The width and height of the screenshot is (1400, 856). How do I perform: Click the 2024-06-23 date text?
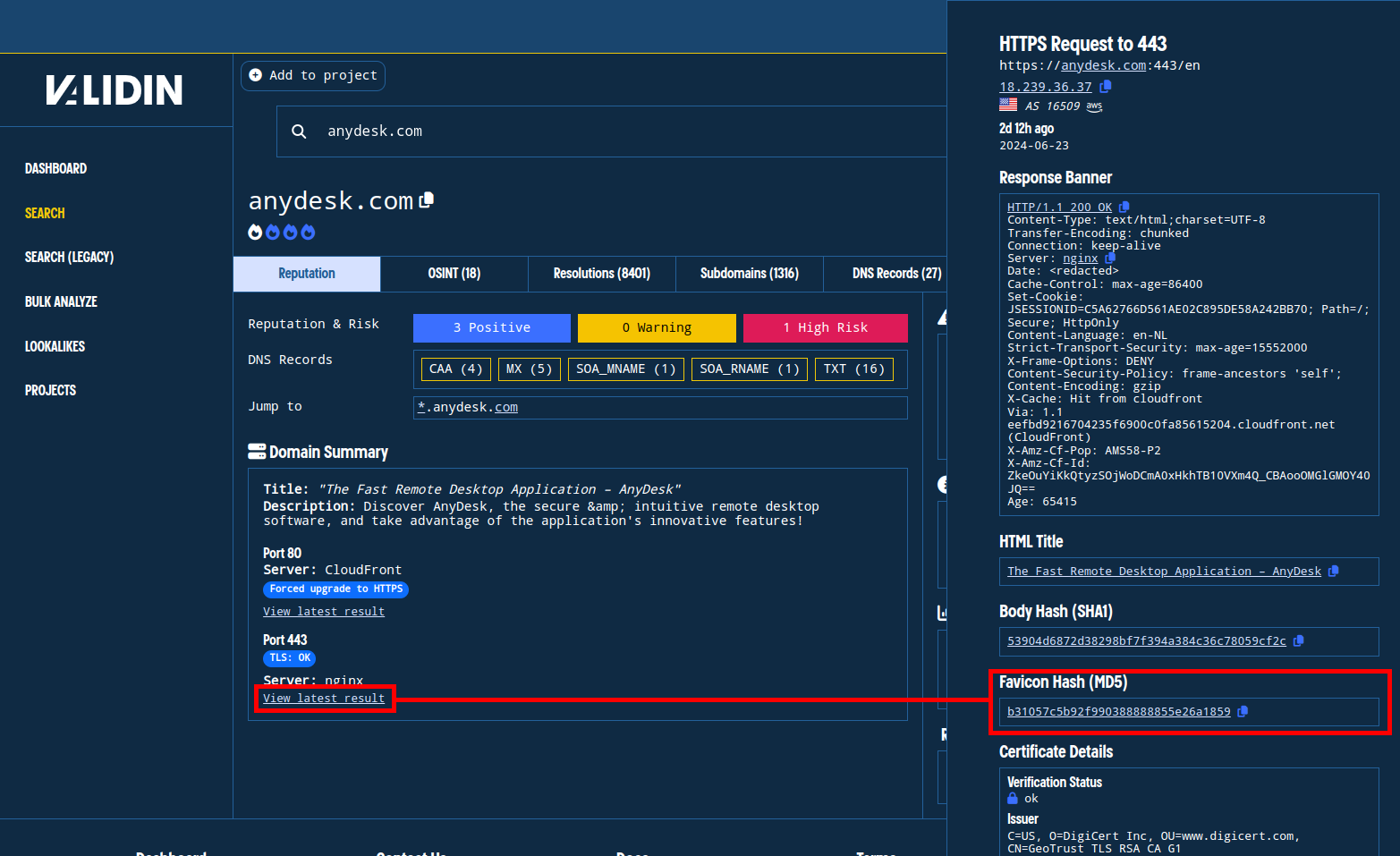1034,146
